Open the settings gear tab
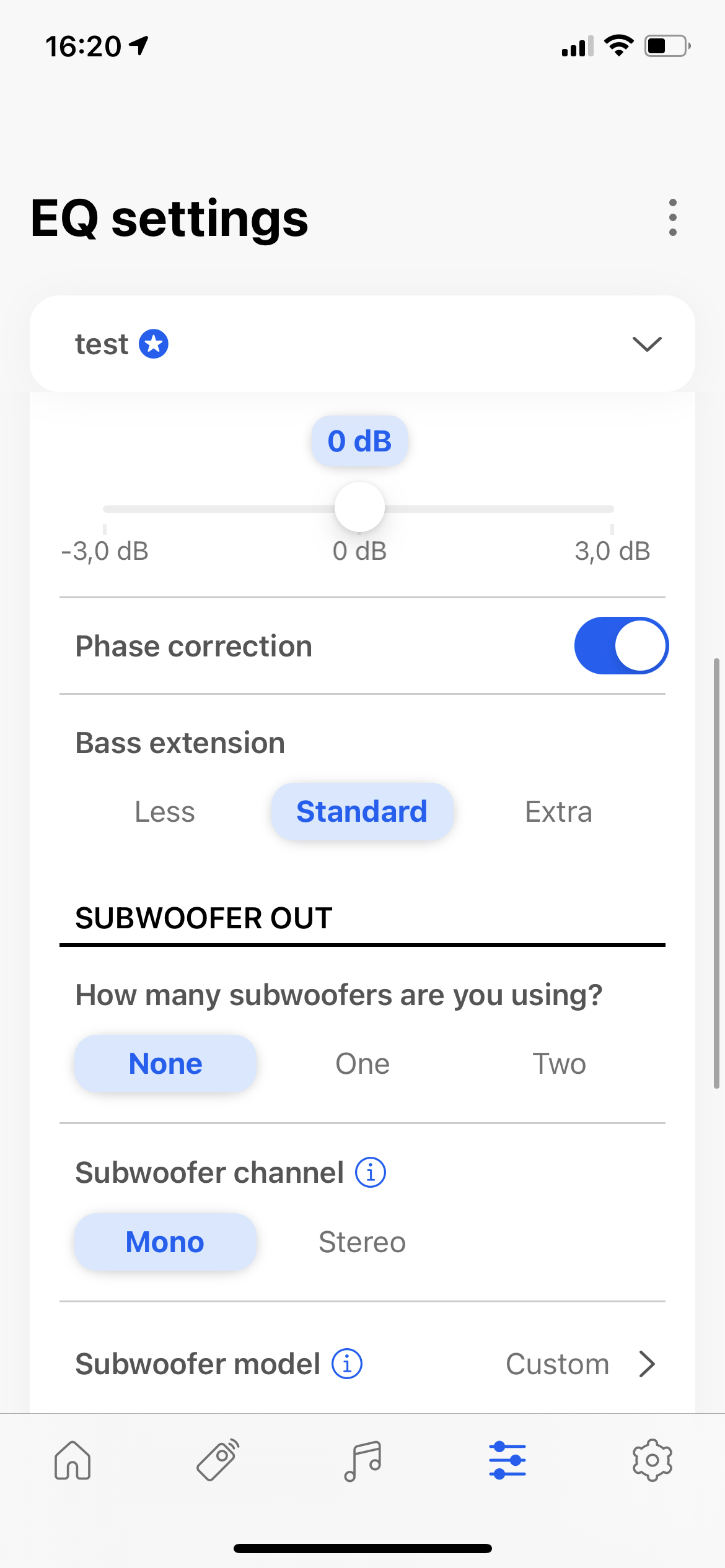725x1568 pixels. [652, 1460]
